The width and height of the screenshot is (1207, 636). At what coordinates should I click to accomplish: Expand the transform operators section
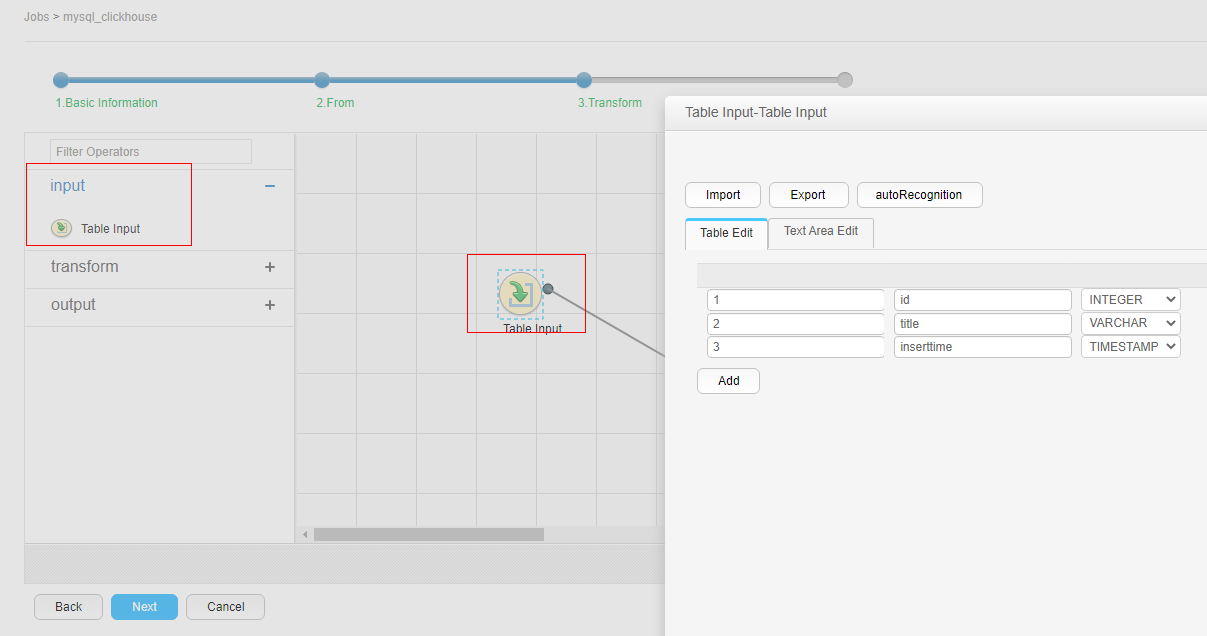(269, 267)
